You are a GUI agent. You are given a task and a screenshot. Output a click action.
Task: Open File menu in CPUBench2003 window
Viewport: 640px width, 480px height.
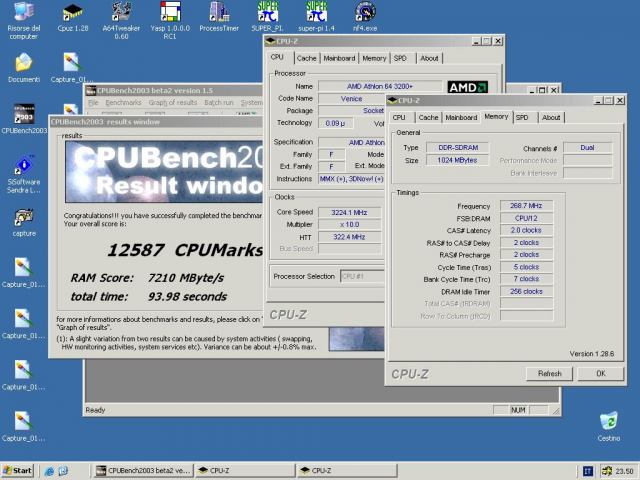click(x=93, y=102)
